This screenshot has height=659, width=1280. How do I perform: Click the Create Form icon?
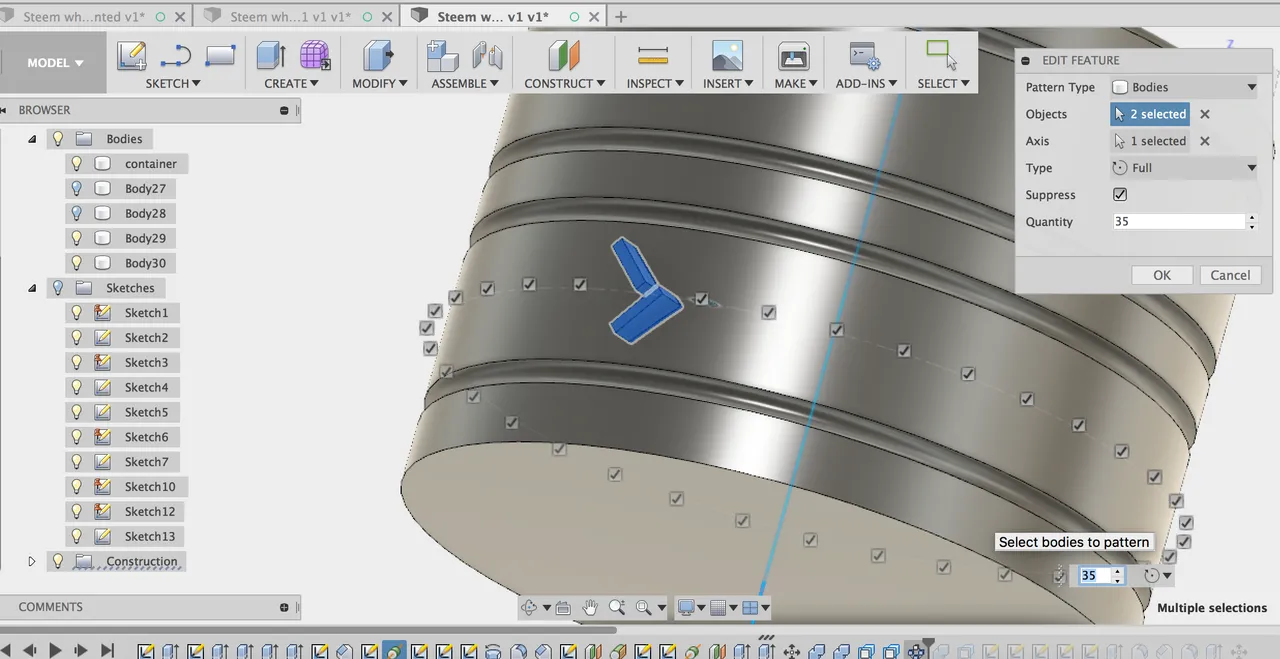click(x=315, y=55)
